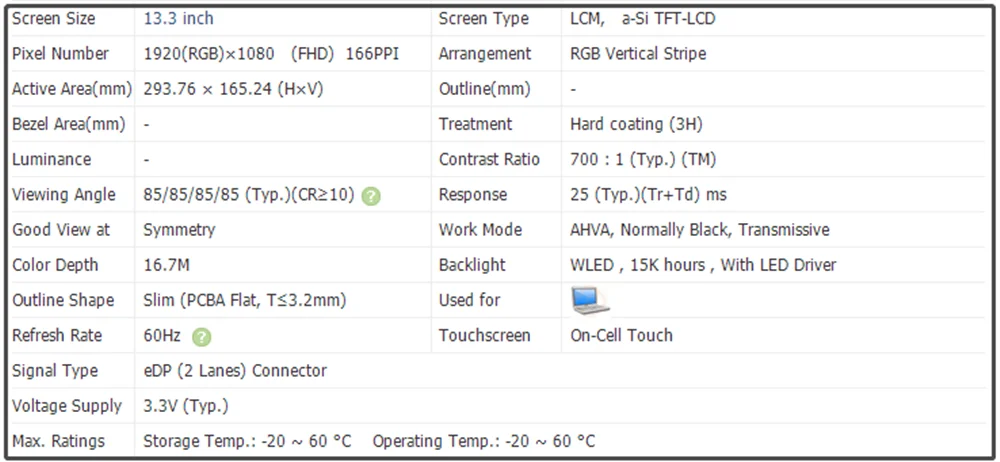Click the Max. Ratings label

(x=58, y=441)
